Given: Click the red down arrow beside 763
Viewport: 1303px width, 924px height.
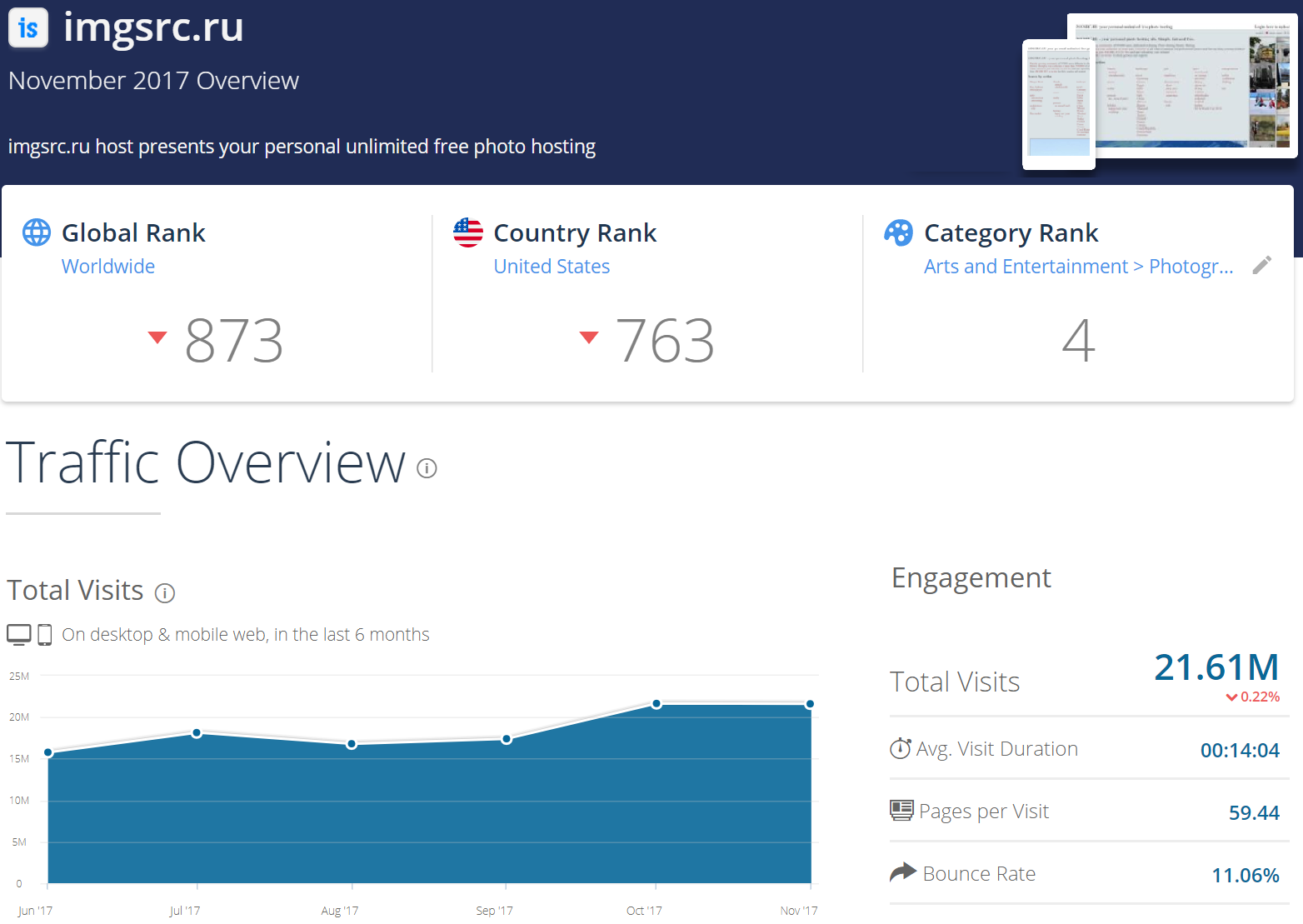Looking at the screenshot, I should pyautogui.click(x=589, y=337).
